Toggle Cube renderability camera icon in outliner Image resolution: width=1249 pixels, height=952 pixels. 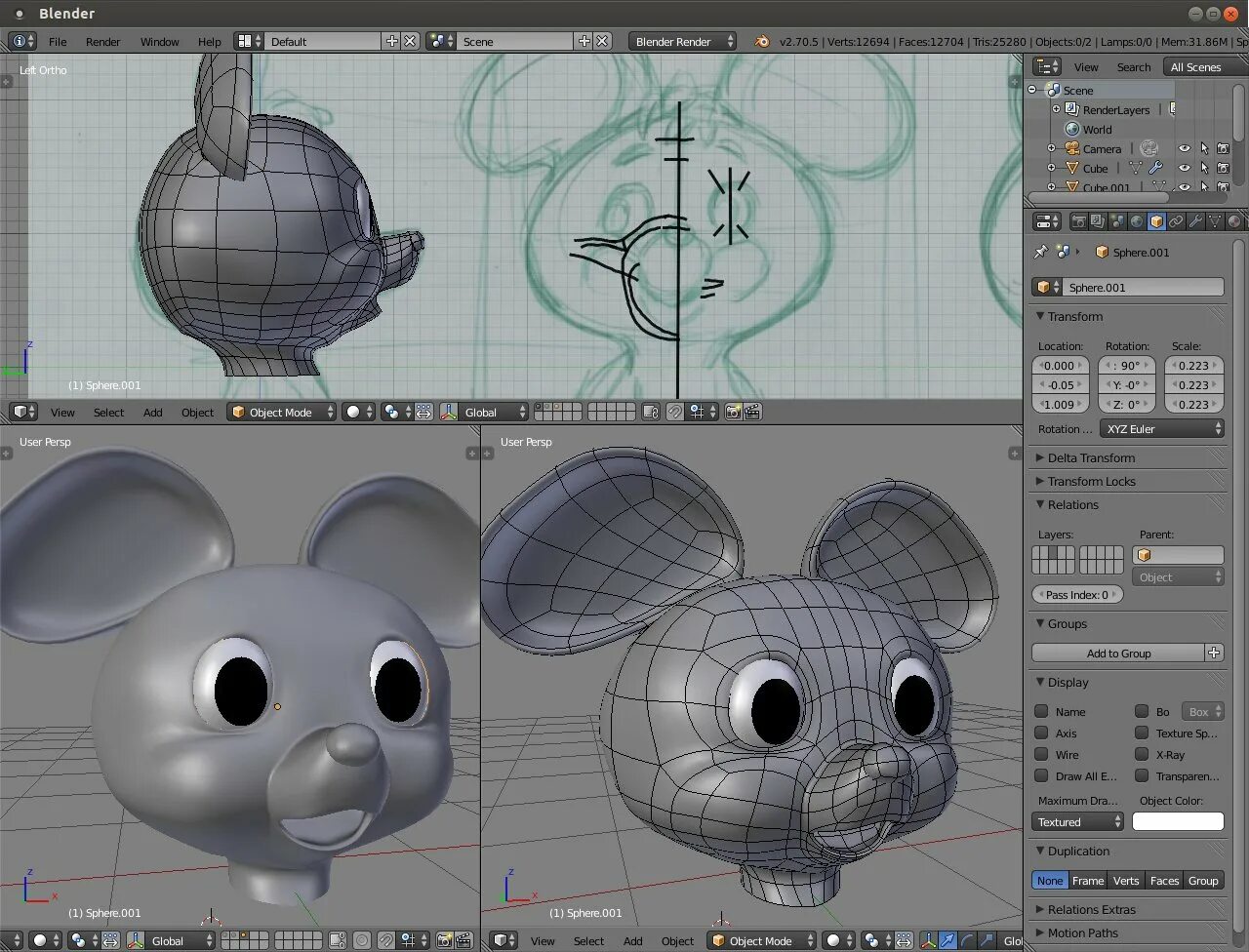1223,168
